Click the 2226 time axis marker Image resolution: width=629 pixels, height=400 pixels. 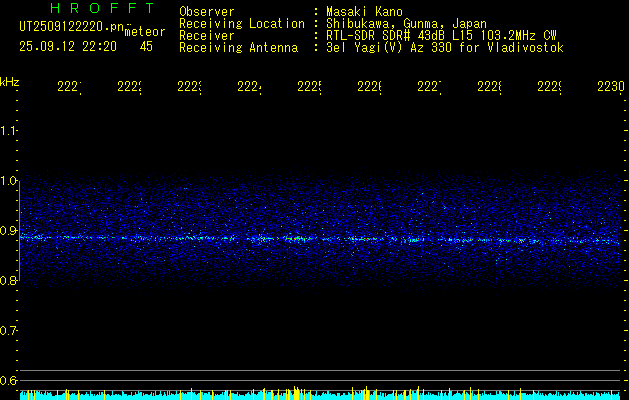(369, 87)
